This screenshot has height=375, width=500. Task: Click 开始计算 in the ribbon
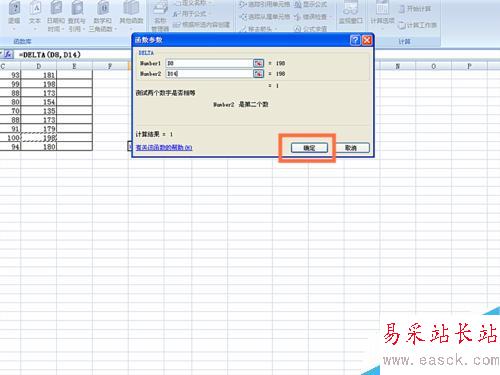coord(415,8)
